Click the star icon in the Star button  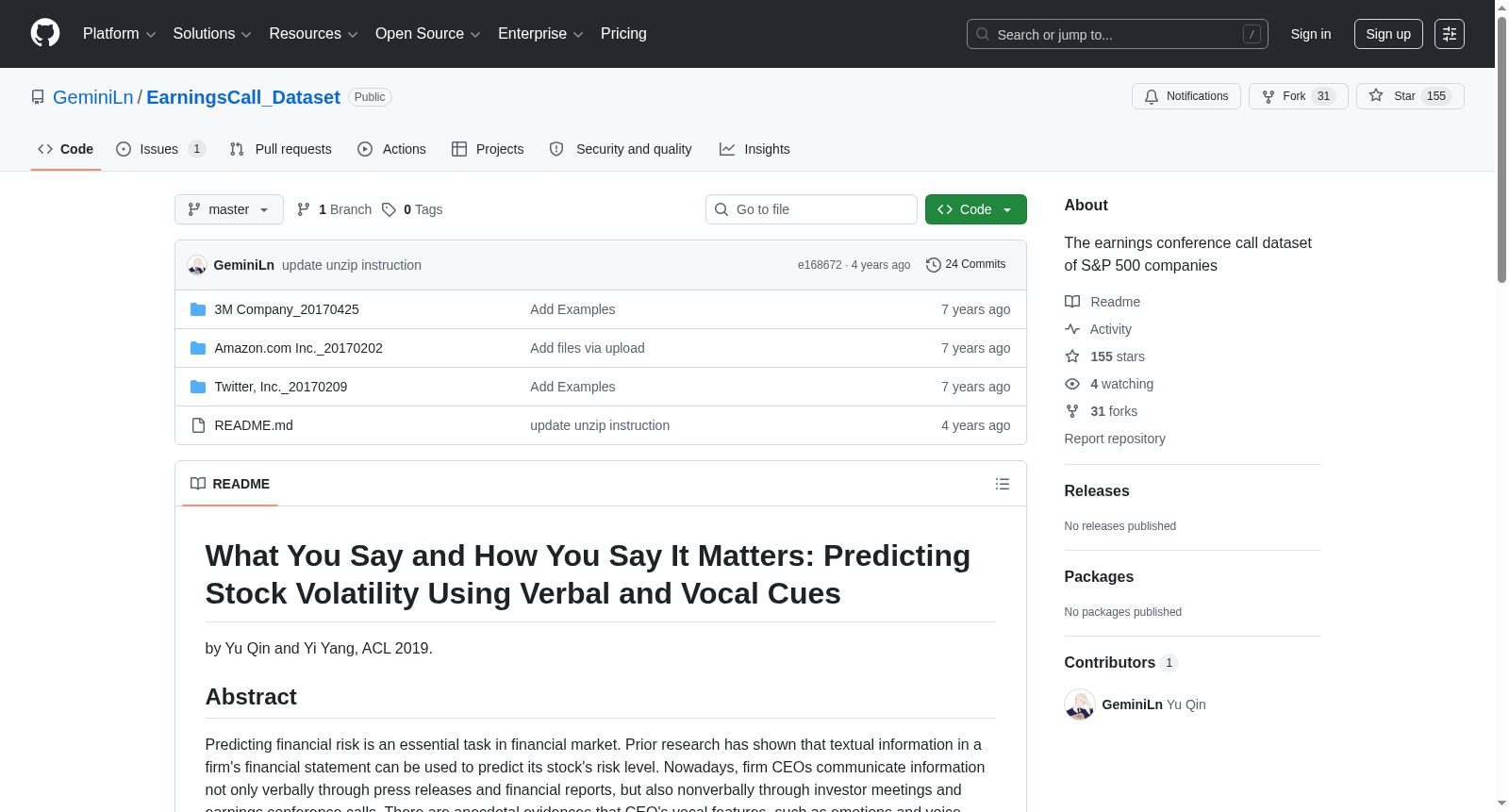(1376, 96)
